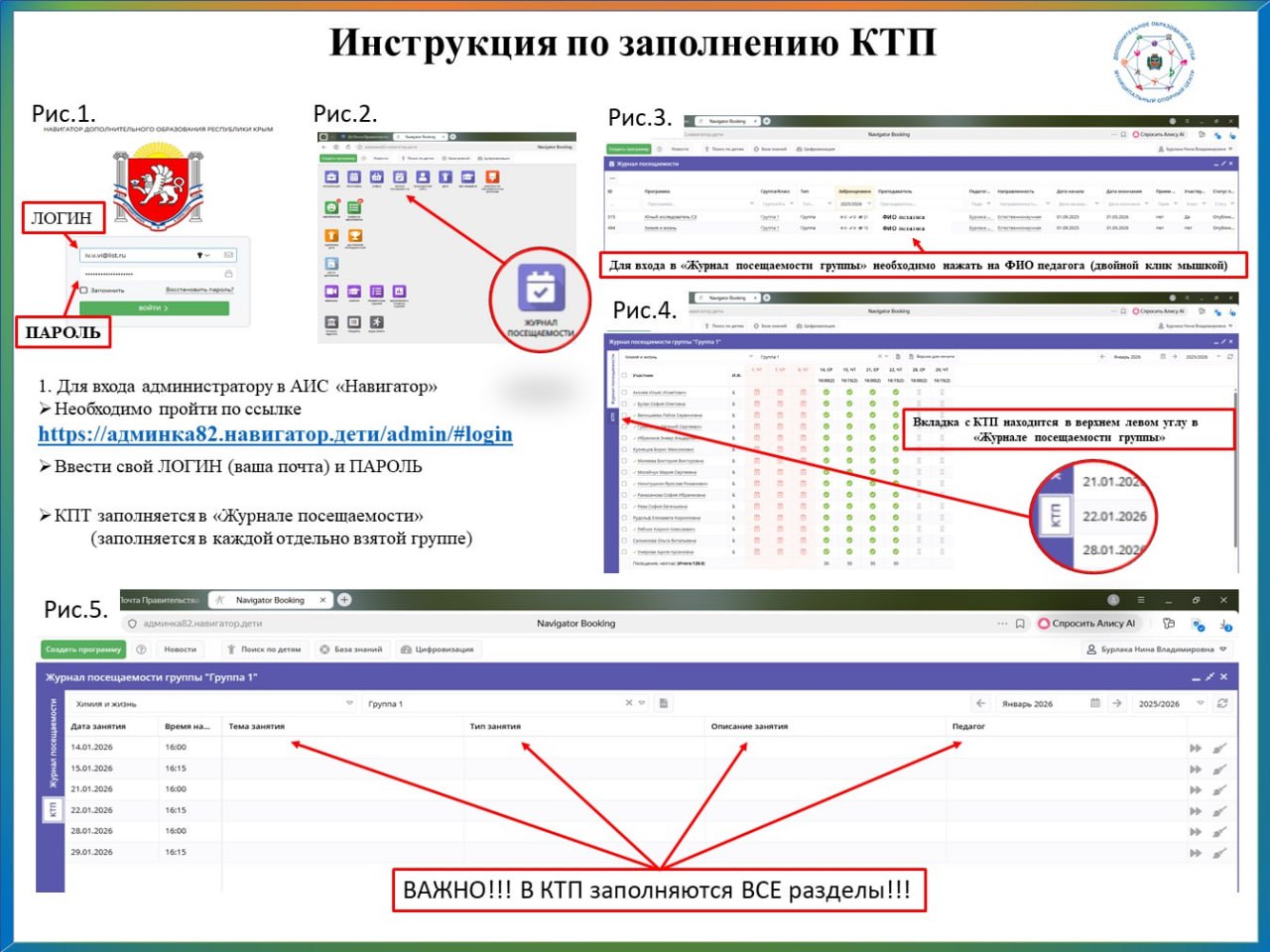Click the fast-forward icon in the 28.01.2026 row

click(x=1196, y=832)
